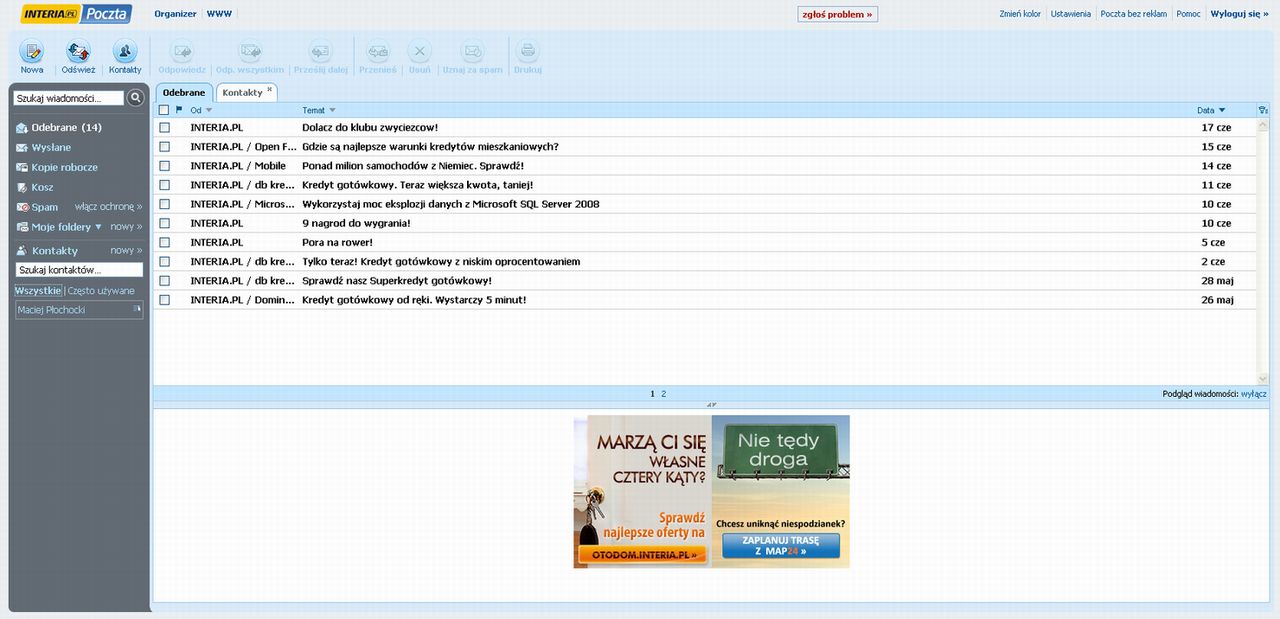Sort by Od column dropdown
Image resolution: width=1280 pixels, height=619 pixels.
tap(208, 110)
